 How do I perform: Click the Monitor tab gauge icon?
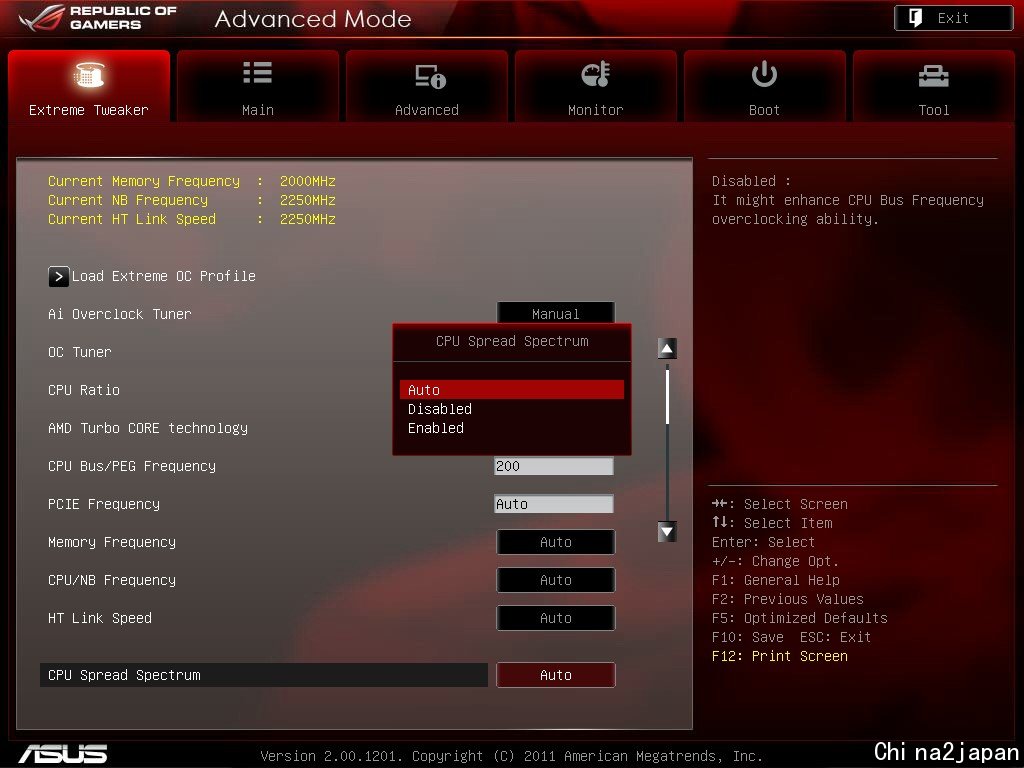(x=596, y=74)
